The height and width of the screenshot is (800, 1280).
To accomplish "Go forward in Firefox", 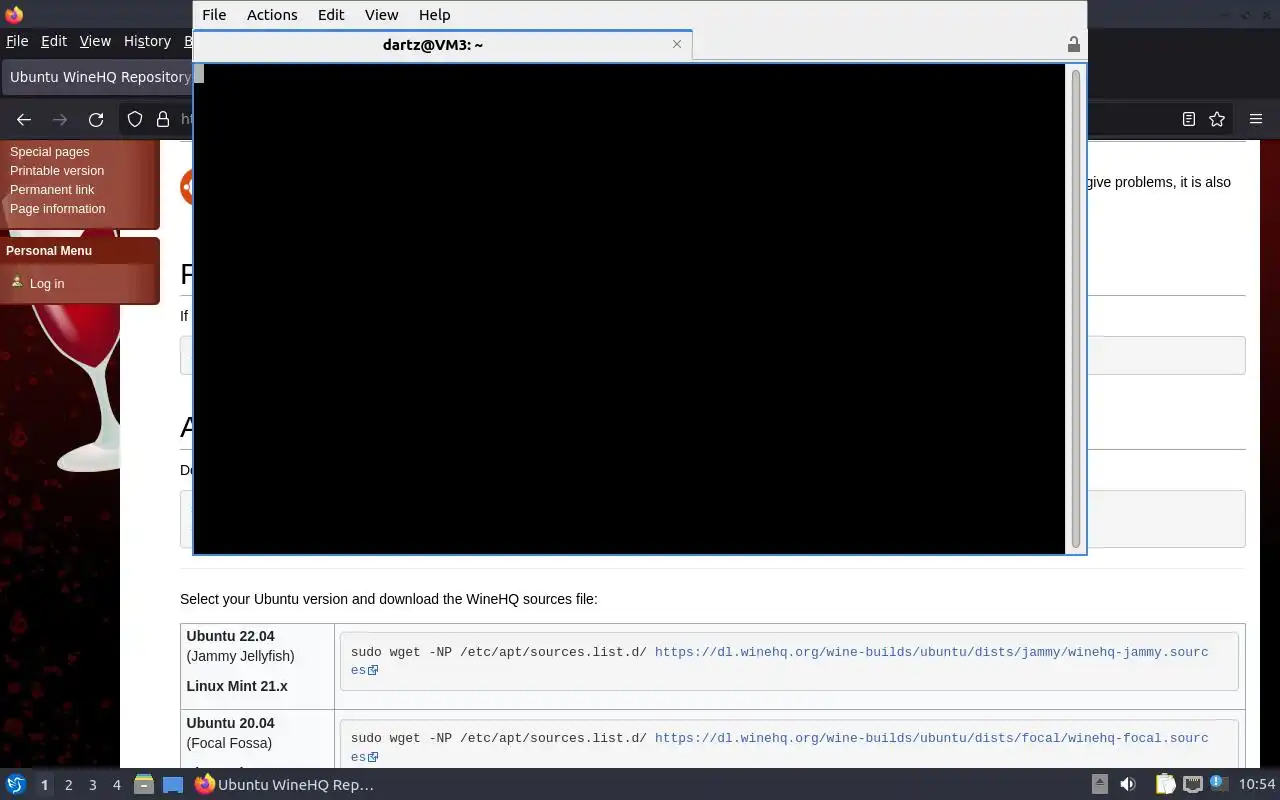I will 60,119.
